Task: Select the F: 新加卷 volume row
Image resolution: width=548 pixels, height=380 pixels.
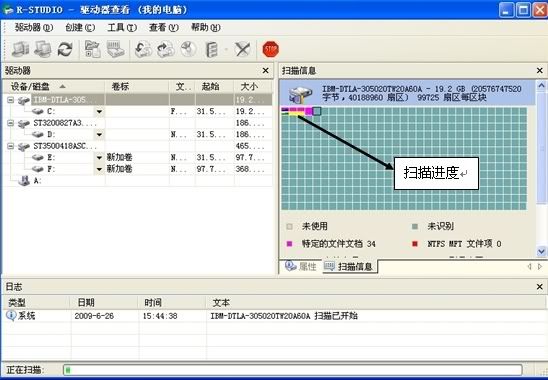Action: (138, 169)
